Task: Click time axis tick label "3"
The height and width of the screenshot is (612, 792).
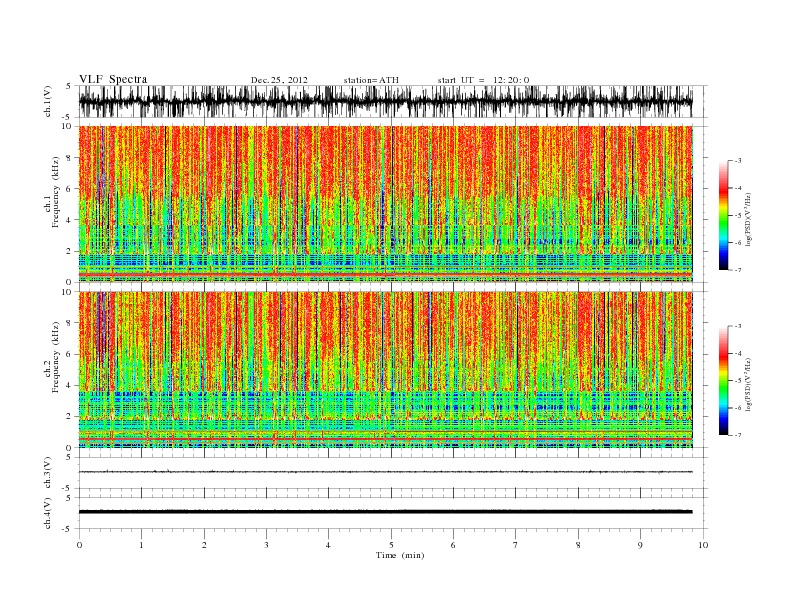Action: click(x=266, y=545)
